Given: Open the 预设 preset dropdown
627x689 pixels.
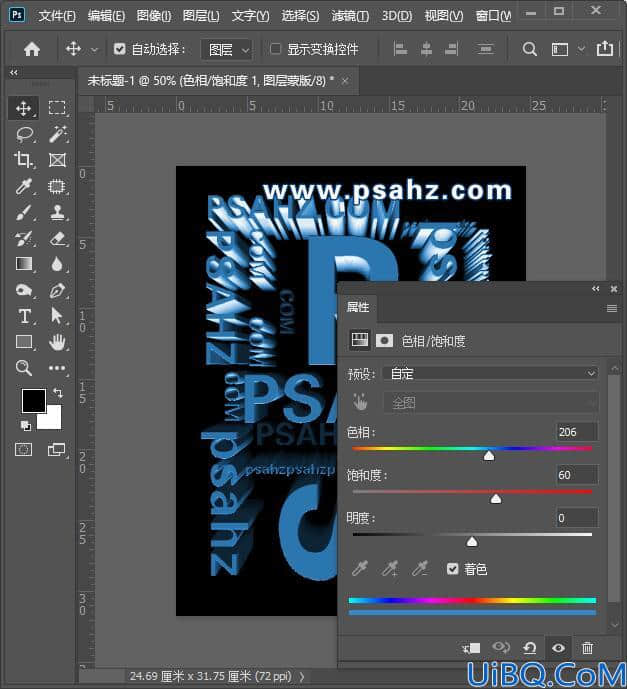Looking at the screenshot, I should (490, 374).
